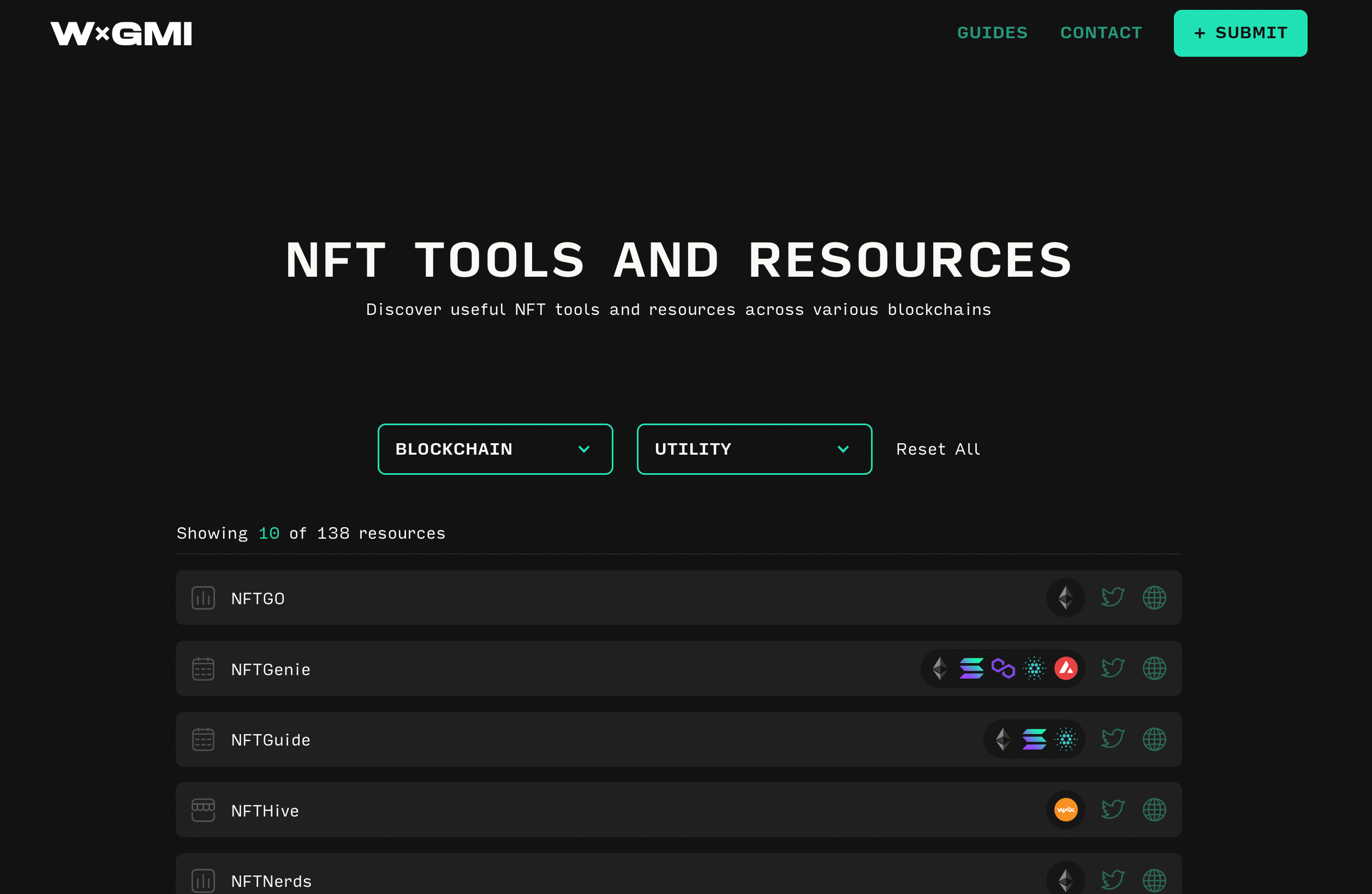1372x894 pixels.
Task: Open the NFTGuide resource entry
Action: click(x=678, y=739)
